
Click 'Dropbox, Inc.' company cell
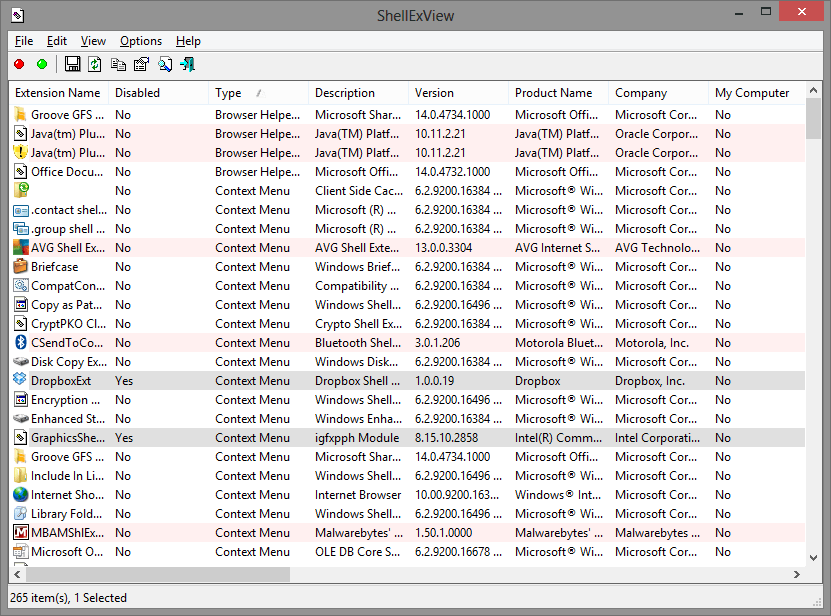(650, 381)
